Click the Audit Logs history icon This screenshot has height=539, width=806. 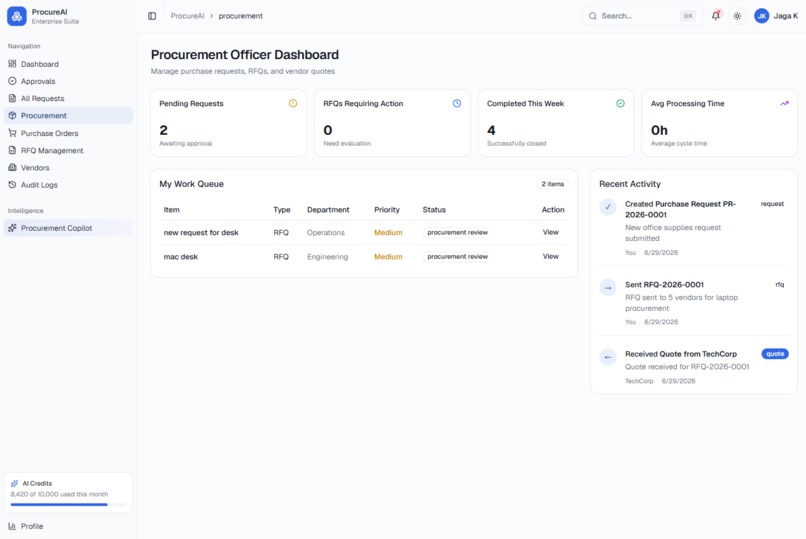point(12,184)
